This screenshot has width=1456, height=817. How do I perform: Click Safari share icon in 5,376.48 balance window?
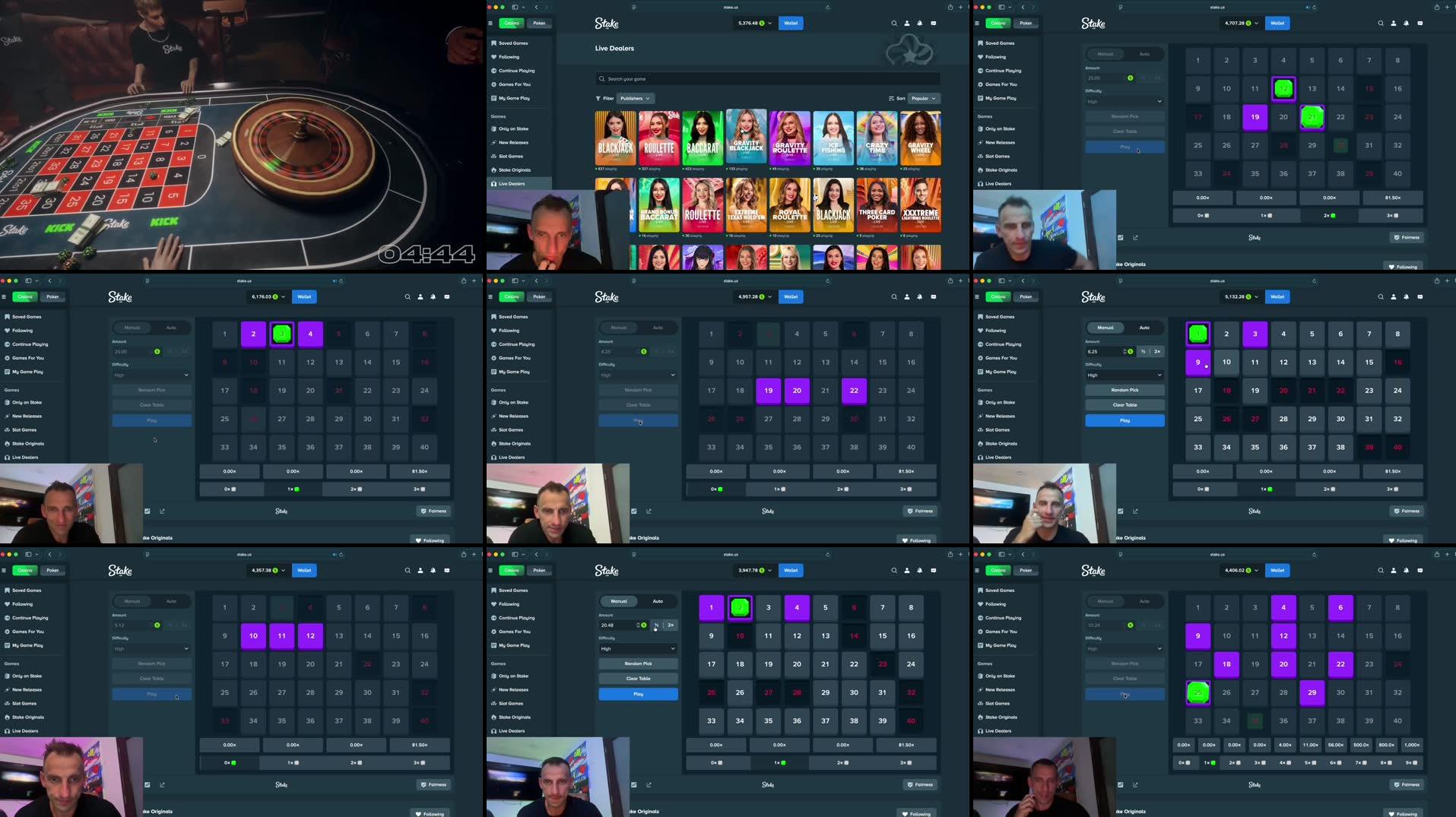coord(950,7)
